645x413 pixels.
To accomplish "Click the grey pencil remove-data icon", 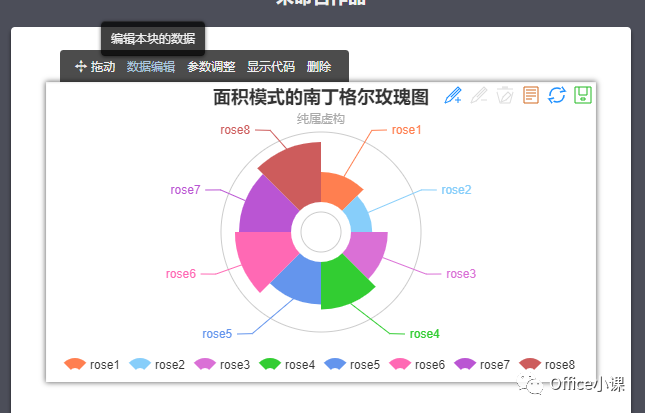I will 479,95.
